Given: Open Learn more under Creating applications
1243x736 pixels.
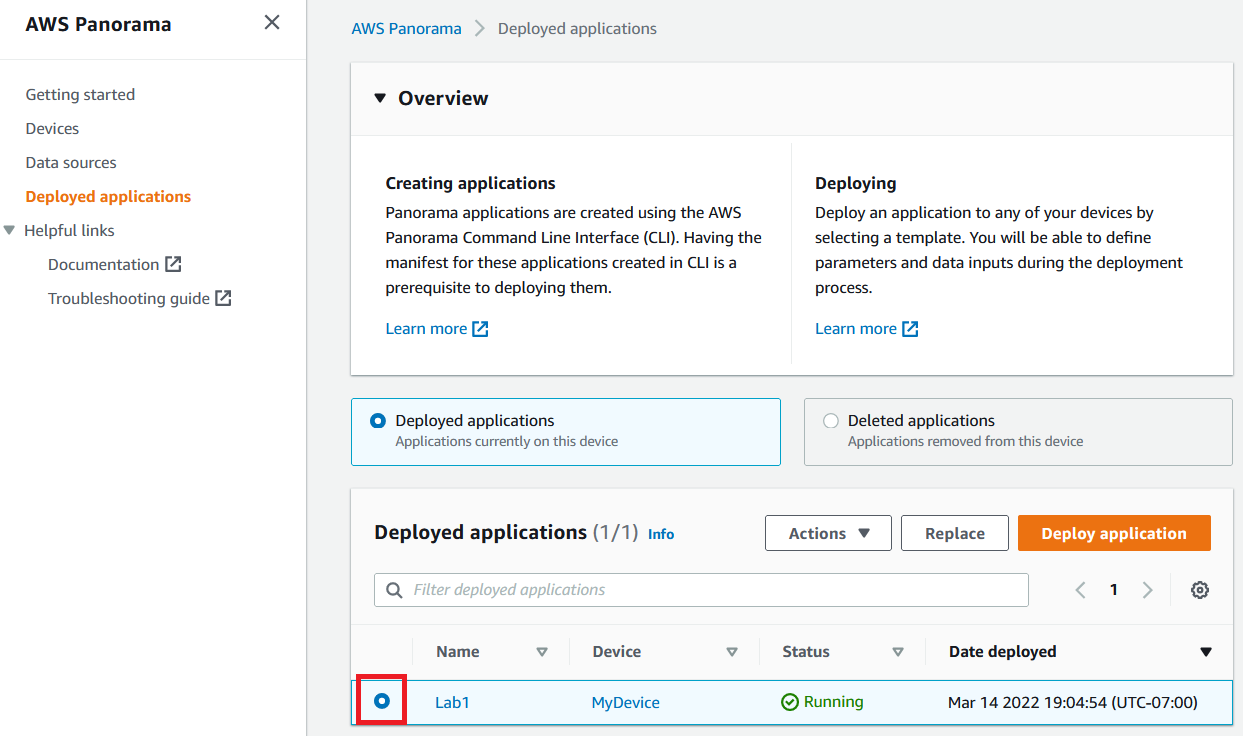Looking at the screenshot, I should [426, 328].
